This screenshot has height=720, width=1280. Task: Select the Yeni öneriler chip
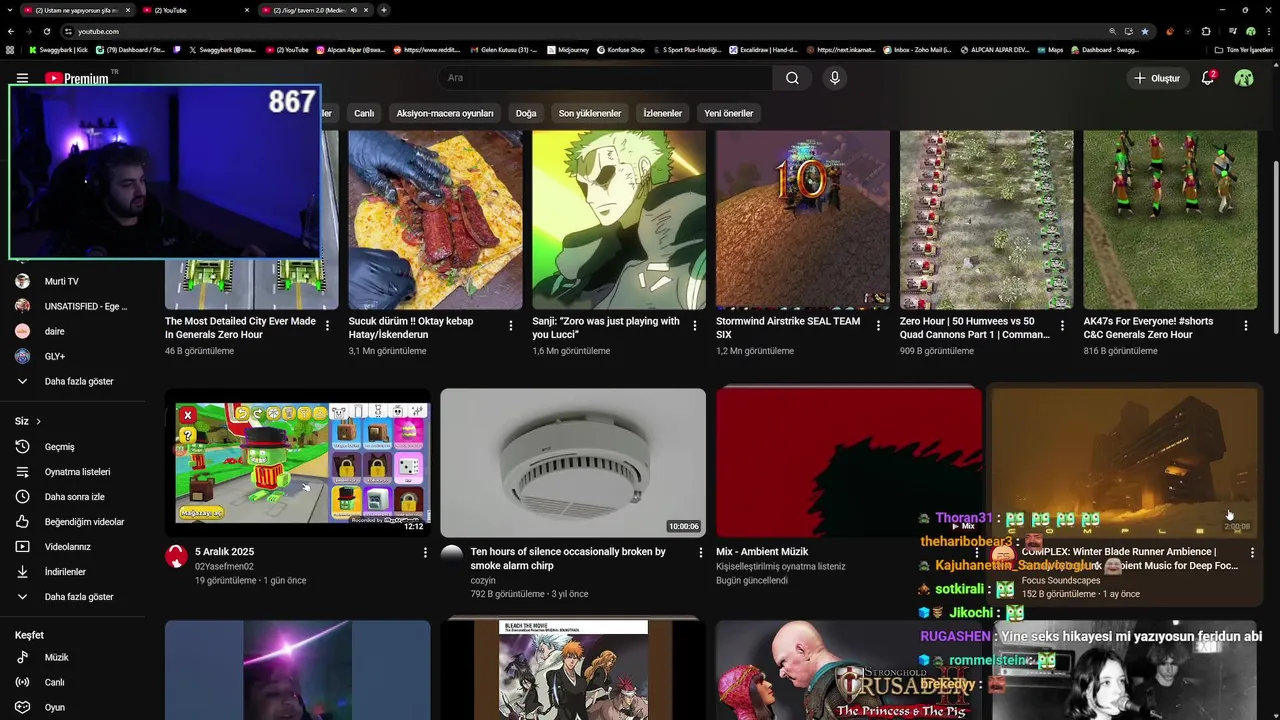pos(729,113)
